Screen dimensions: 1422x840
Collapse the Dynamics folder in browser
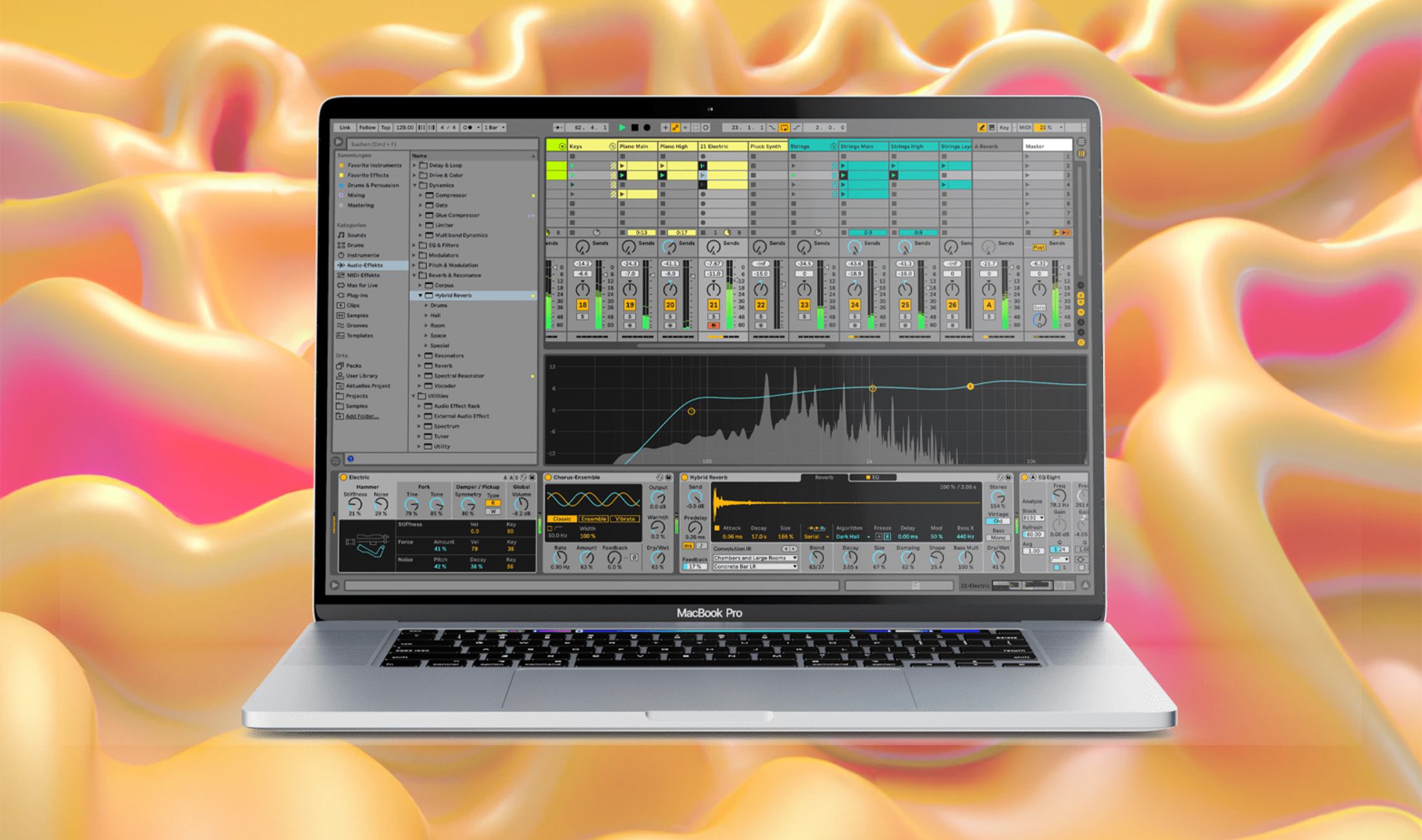[x=415, y=185]
